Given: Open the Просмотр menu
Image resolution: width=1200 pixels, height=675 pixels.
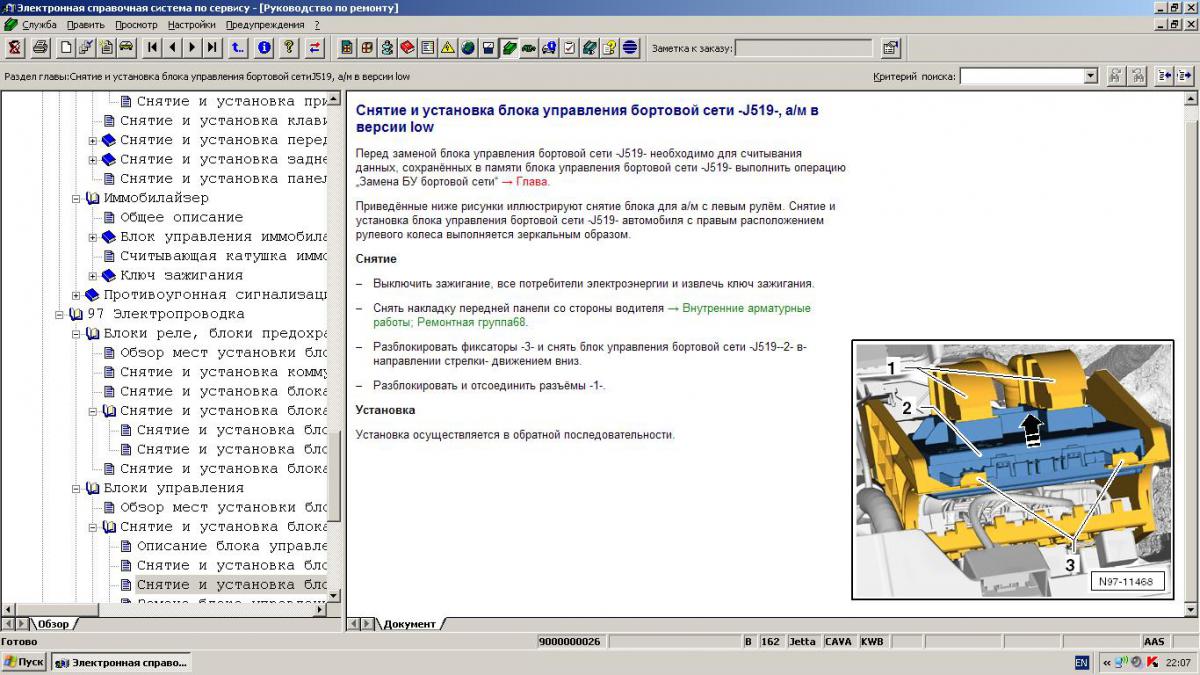Looking at the screenshot, I should pos(136,24).
